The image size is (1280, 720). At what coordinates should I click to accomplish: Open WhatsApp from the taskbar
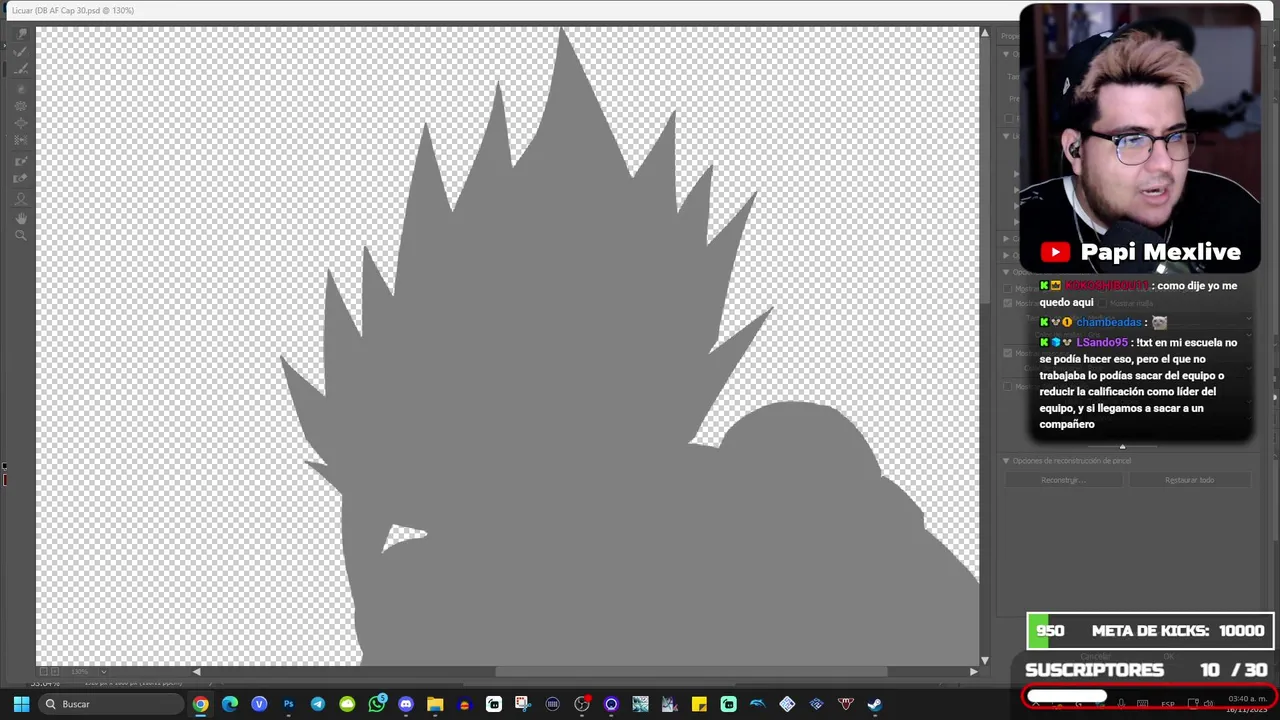(377, 704)
